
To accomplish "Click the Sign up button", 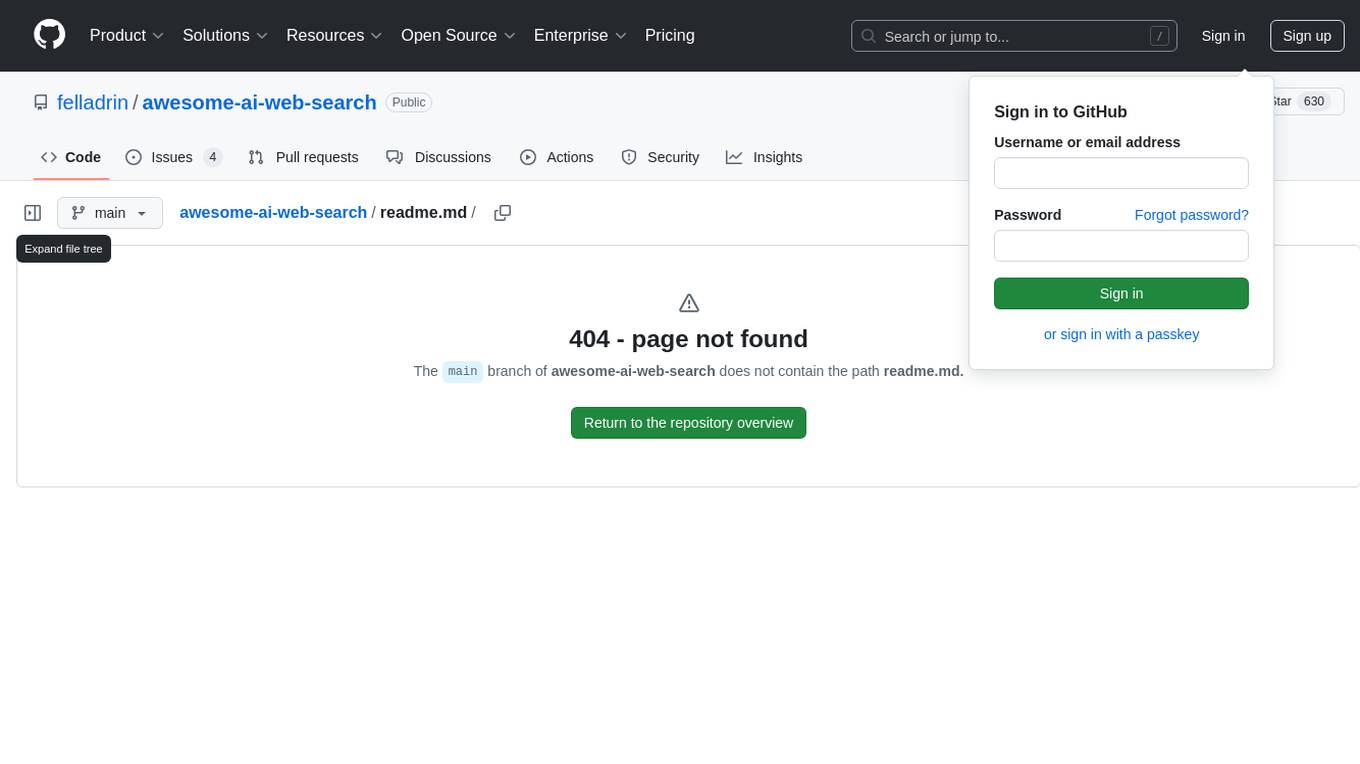I will tap(1307, 36).
